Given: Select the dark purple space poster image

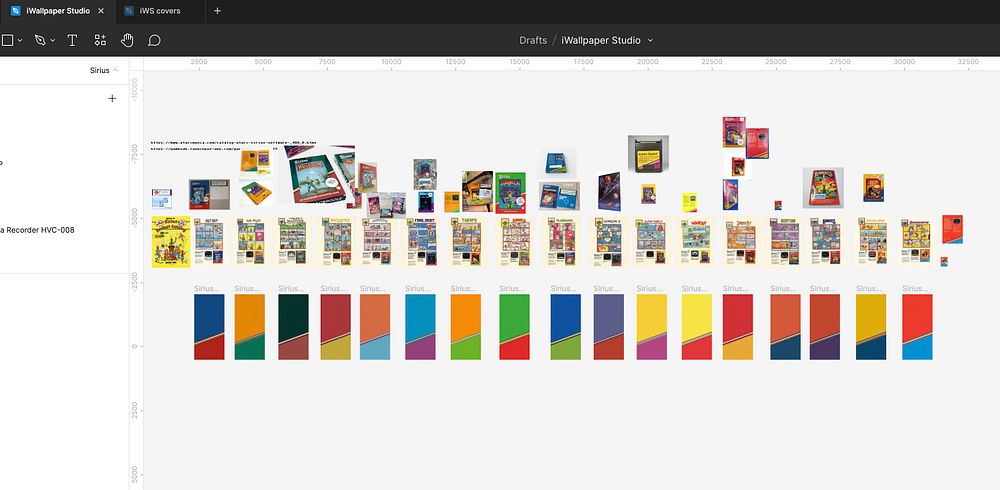Looking at the screenshot, I should click(609, 191).
